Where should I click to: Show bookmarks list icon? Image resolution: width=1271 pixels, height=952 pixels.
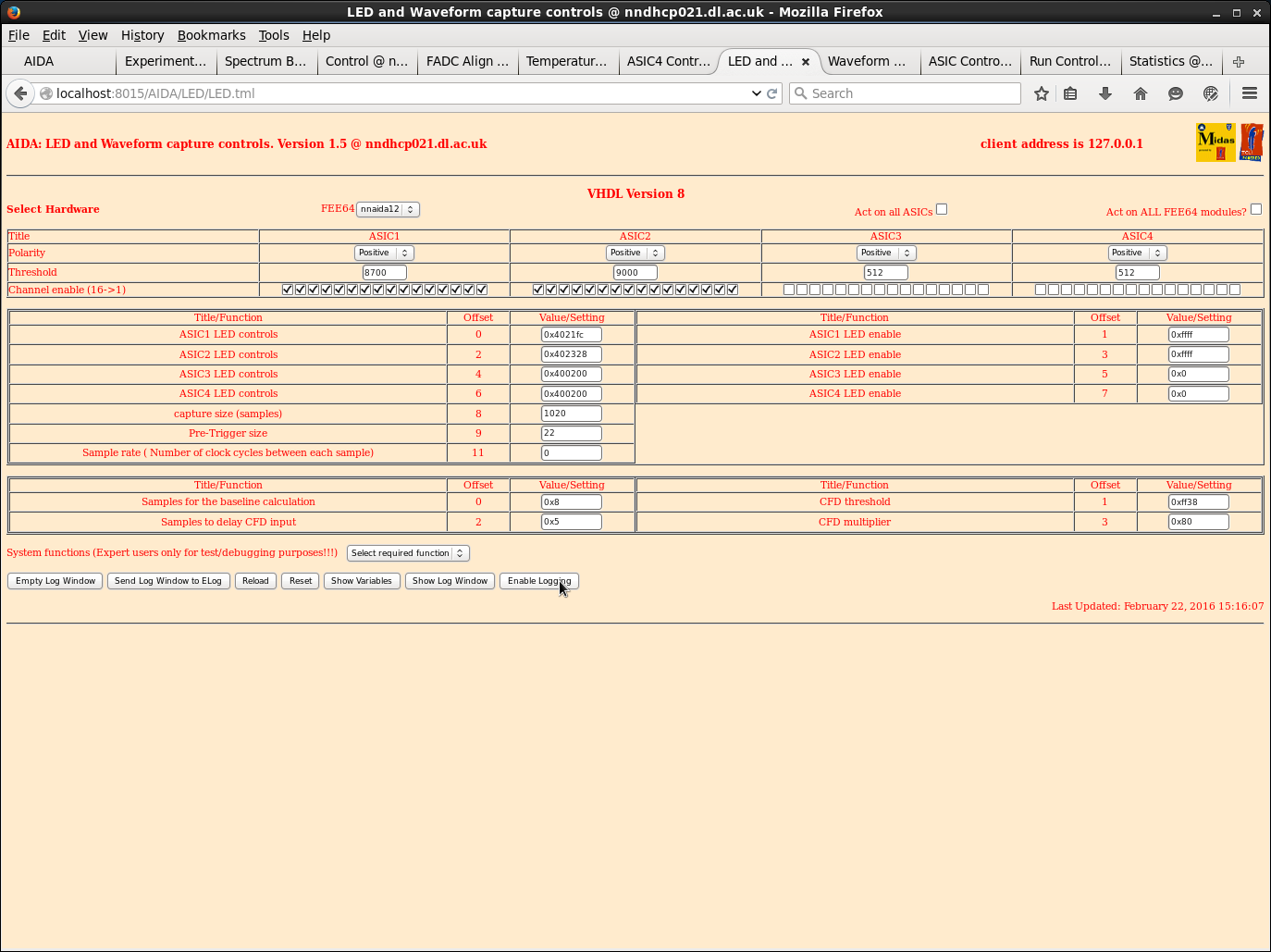click(1070, 93)
